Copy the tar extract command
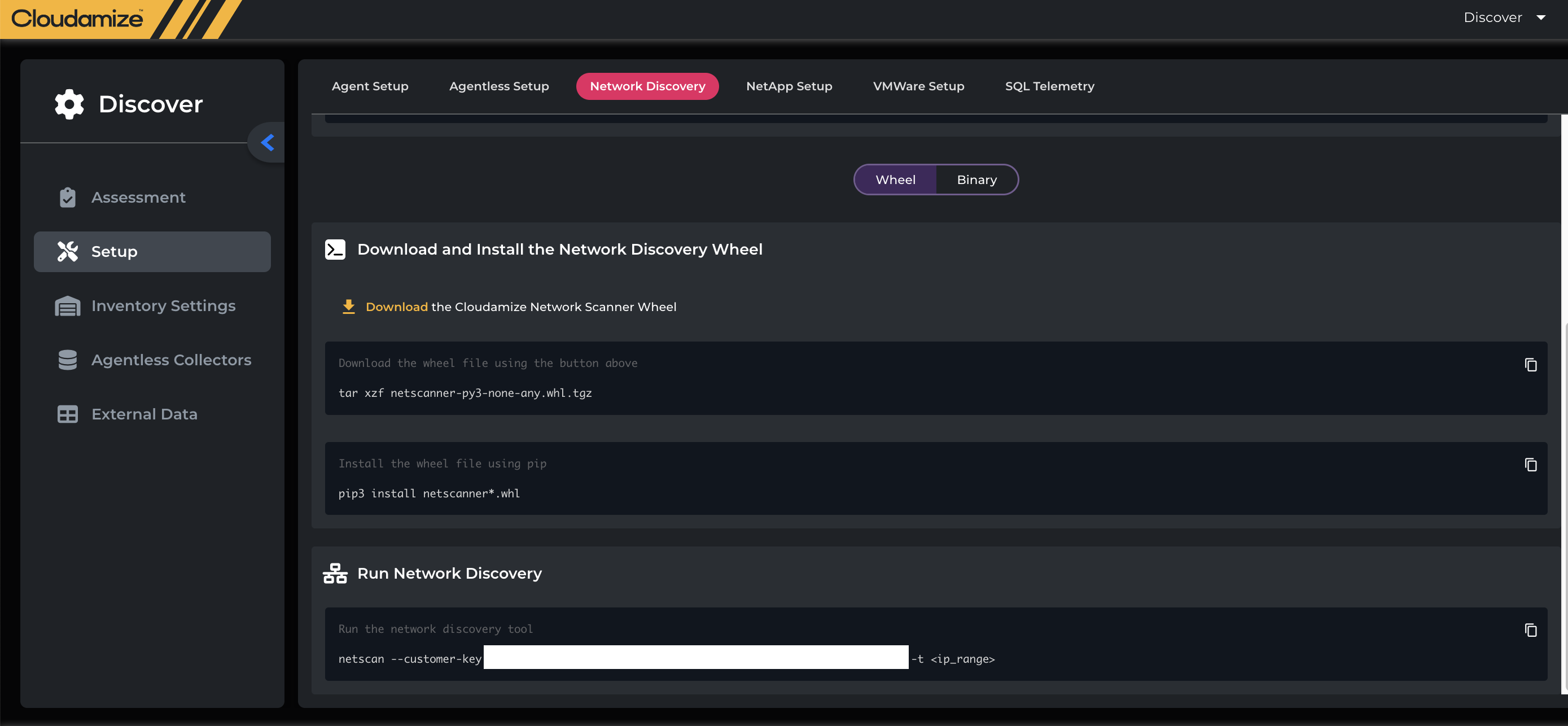Screen dimensions: 1568x726 click(x=1530, y=365)
